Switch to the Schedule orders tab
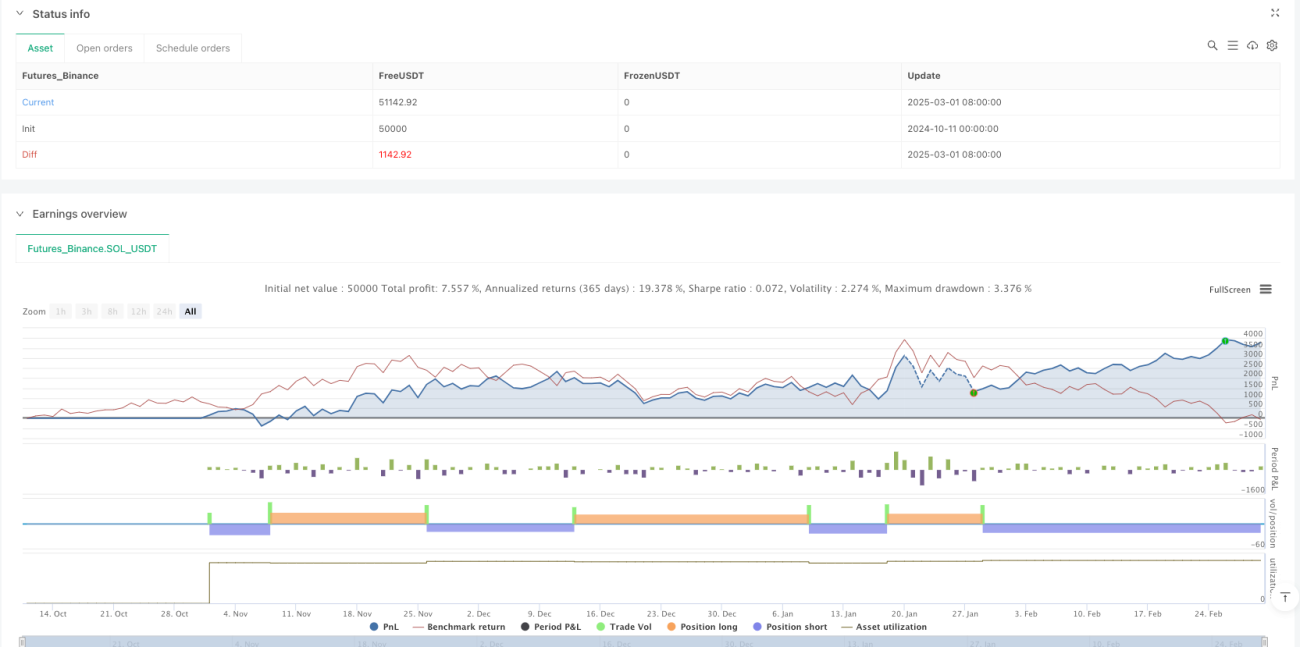Viewport: 1300px width, 647px height. point(193,48)
